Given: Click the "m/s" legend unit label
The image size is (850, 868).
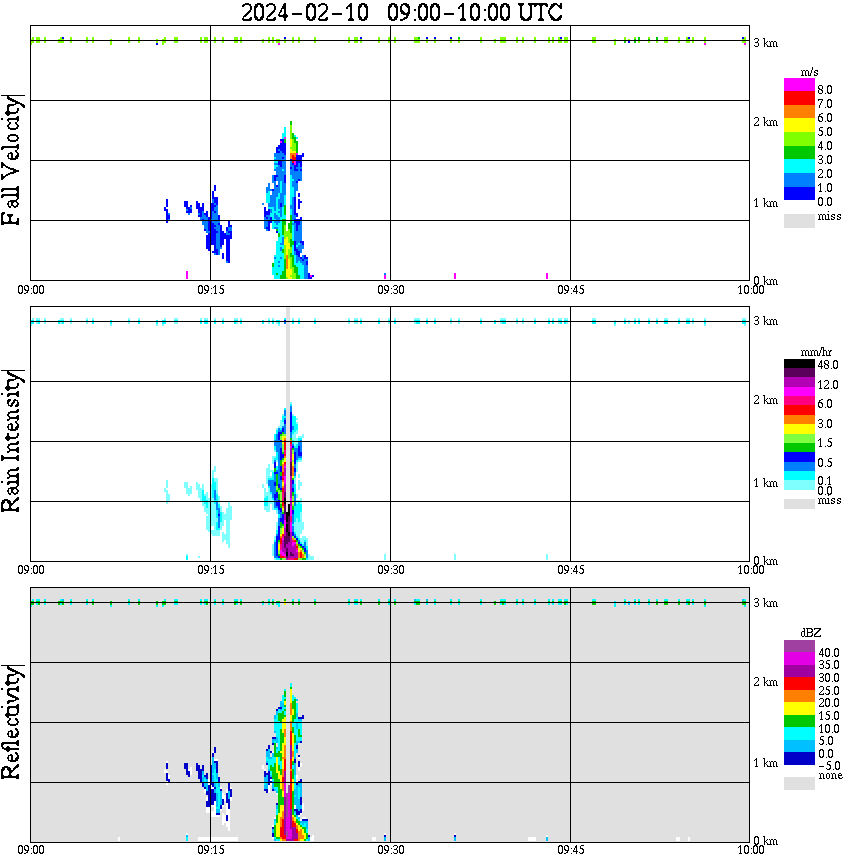Looking at the screenshot, I should coord(809,73).
